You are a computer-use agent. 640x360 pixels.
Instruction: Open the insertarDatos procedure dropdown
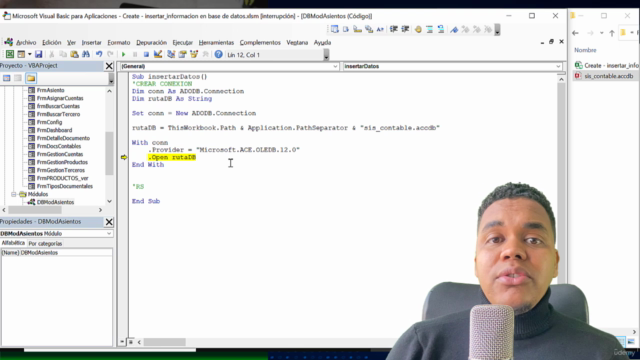point(558,66)
